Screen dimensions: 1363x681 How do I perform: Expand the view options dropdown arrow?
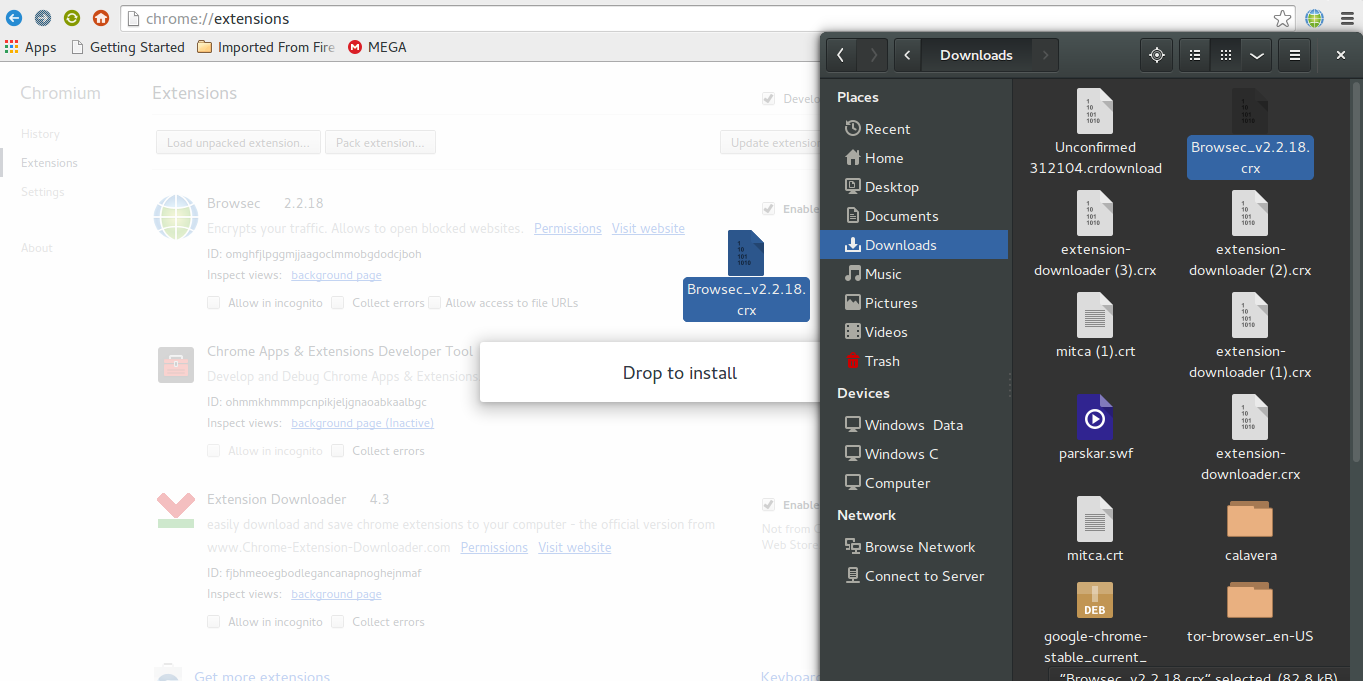click(1257, 55)
